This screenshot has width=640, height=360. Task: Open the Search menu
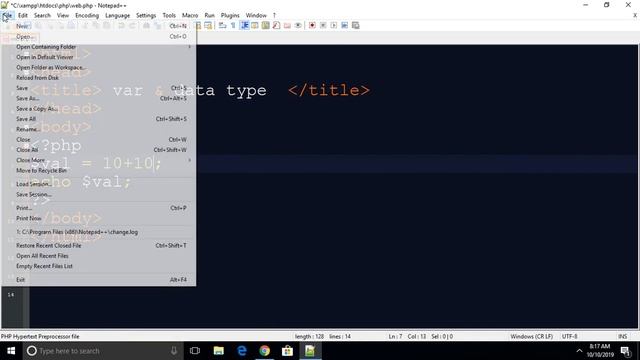tap(42, 15)
